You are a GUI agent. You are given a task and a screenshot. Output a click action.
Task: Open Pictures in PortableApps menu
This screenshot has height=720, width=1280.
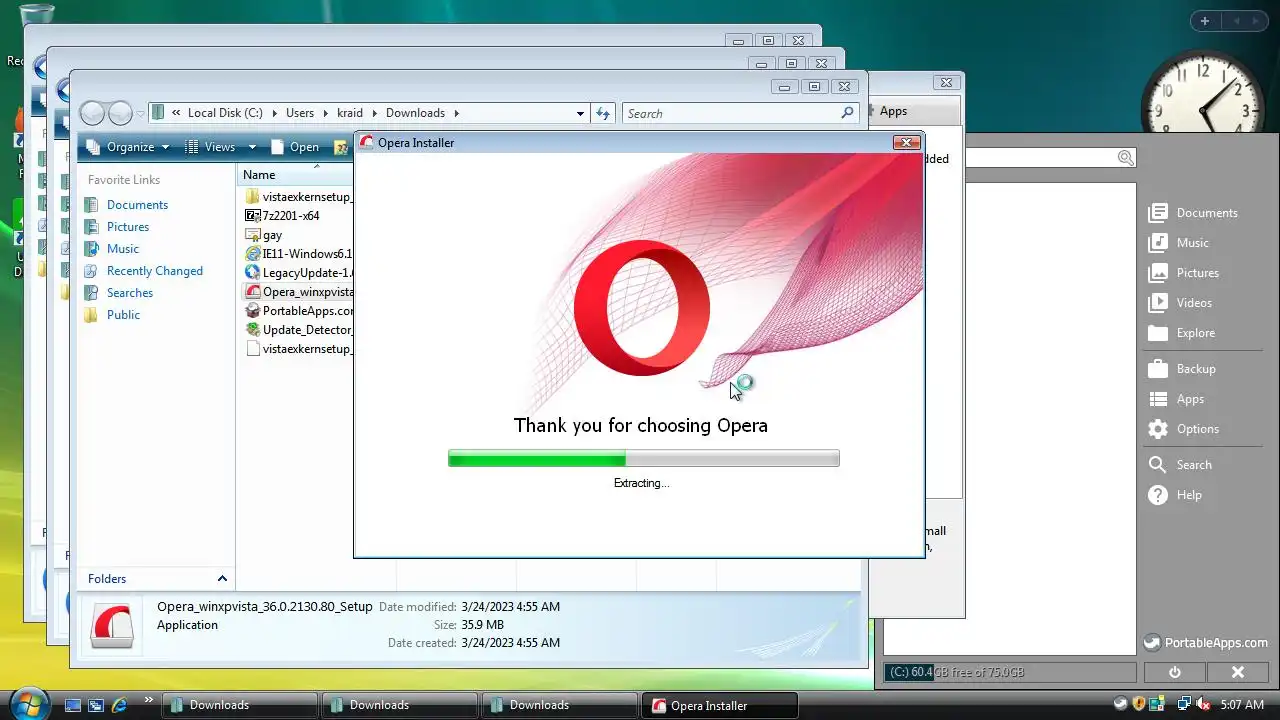(1184, 273)
